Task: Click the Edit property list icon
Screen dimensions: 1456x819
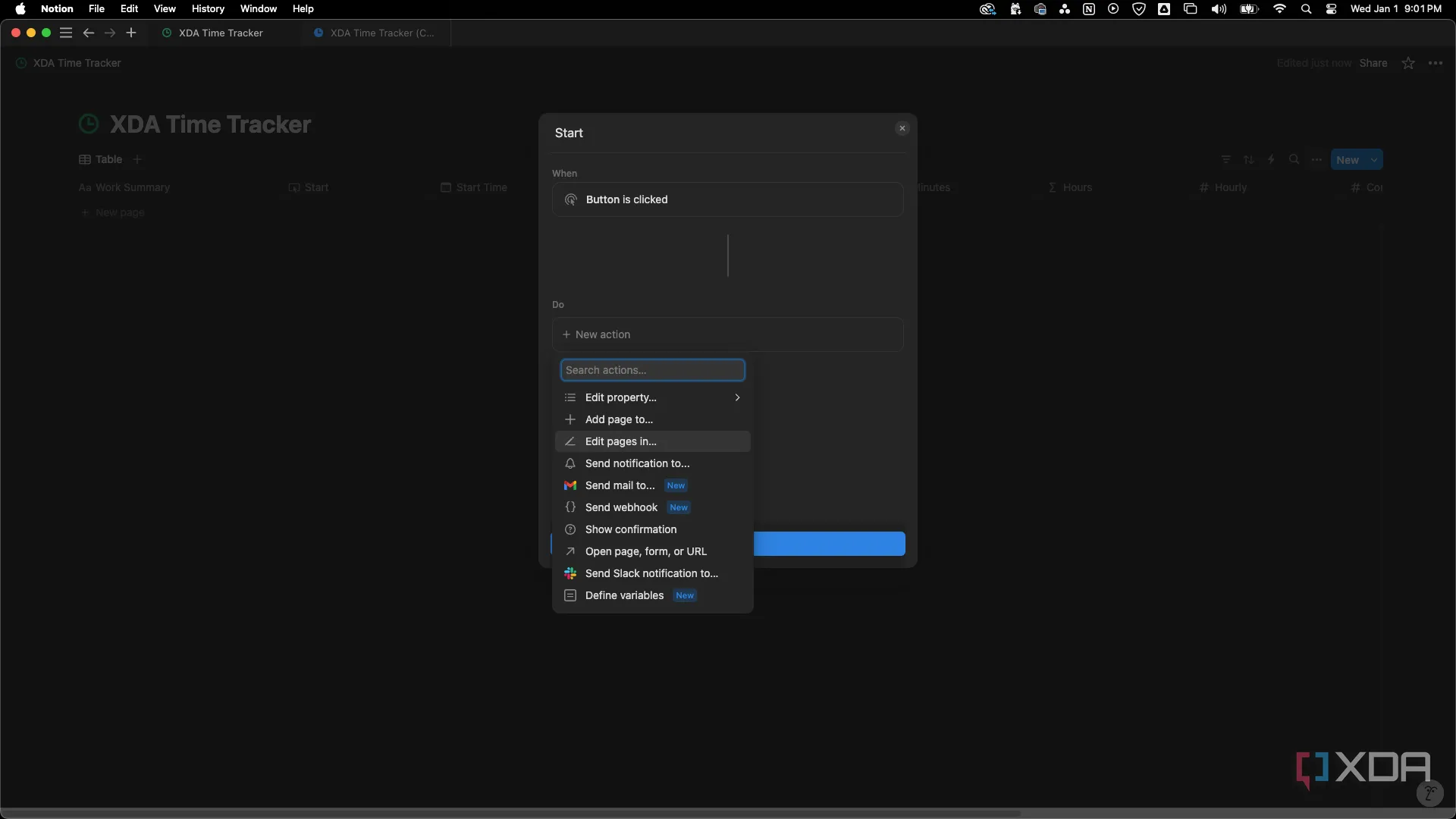Action: [570, 397]
